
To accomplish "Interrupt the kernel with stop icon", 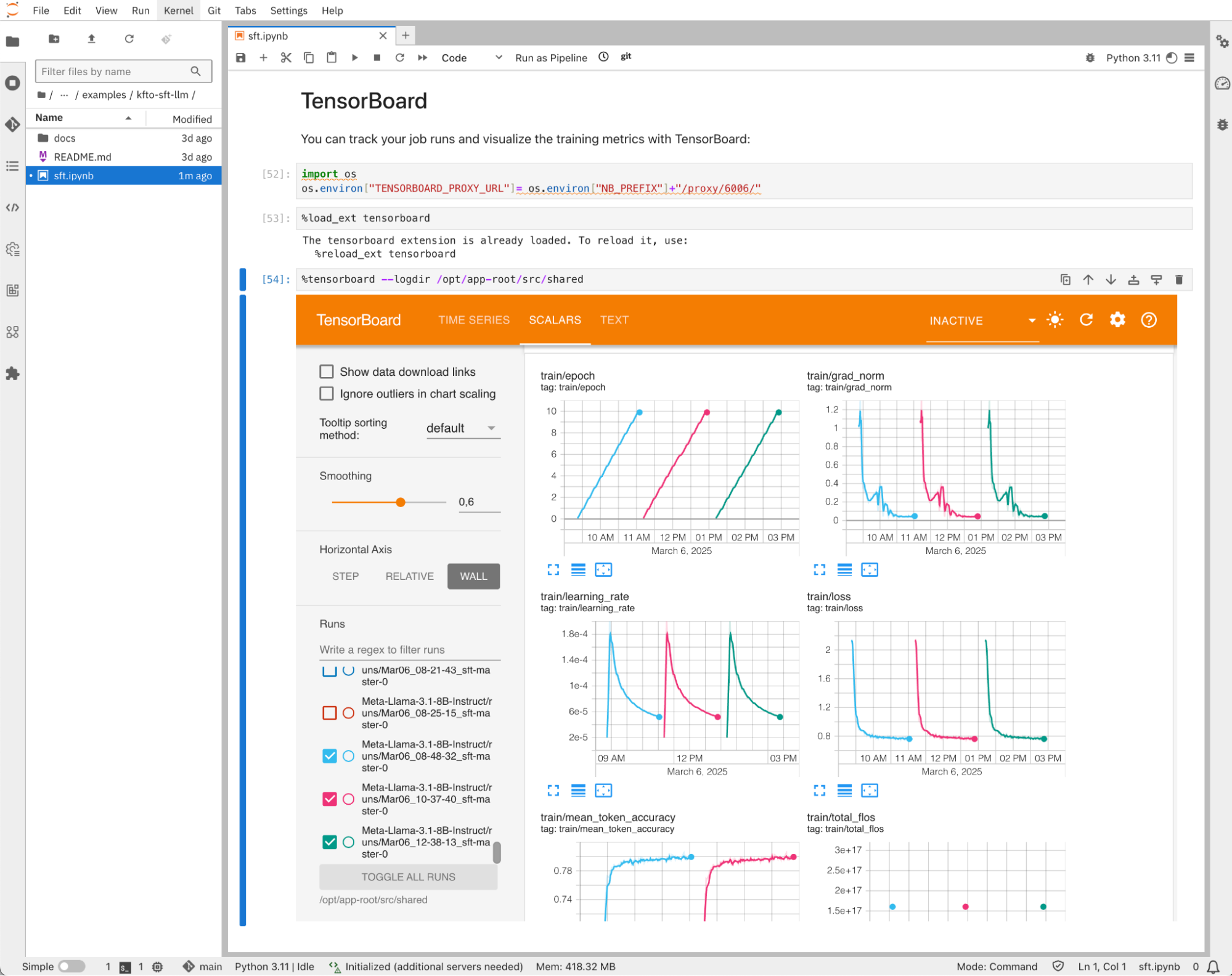I will [x=377, y=57].
